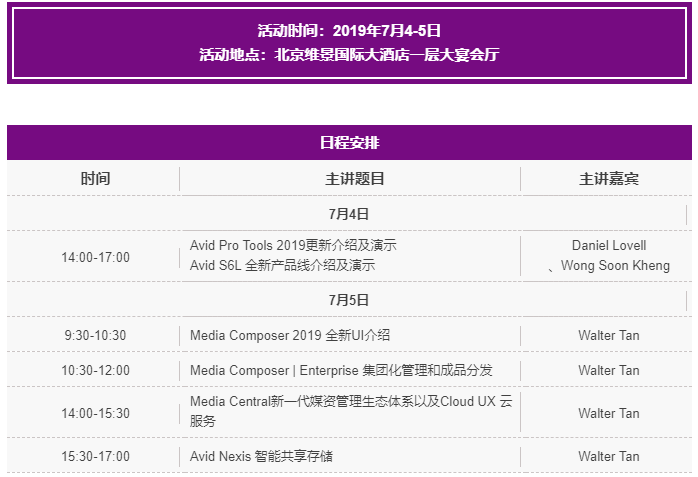Click speaker name Wong Soon Kheng
The image size is (698, 477).
click(x=615, y=265)
